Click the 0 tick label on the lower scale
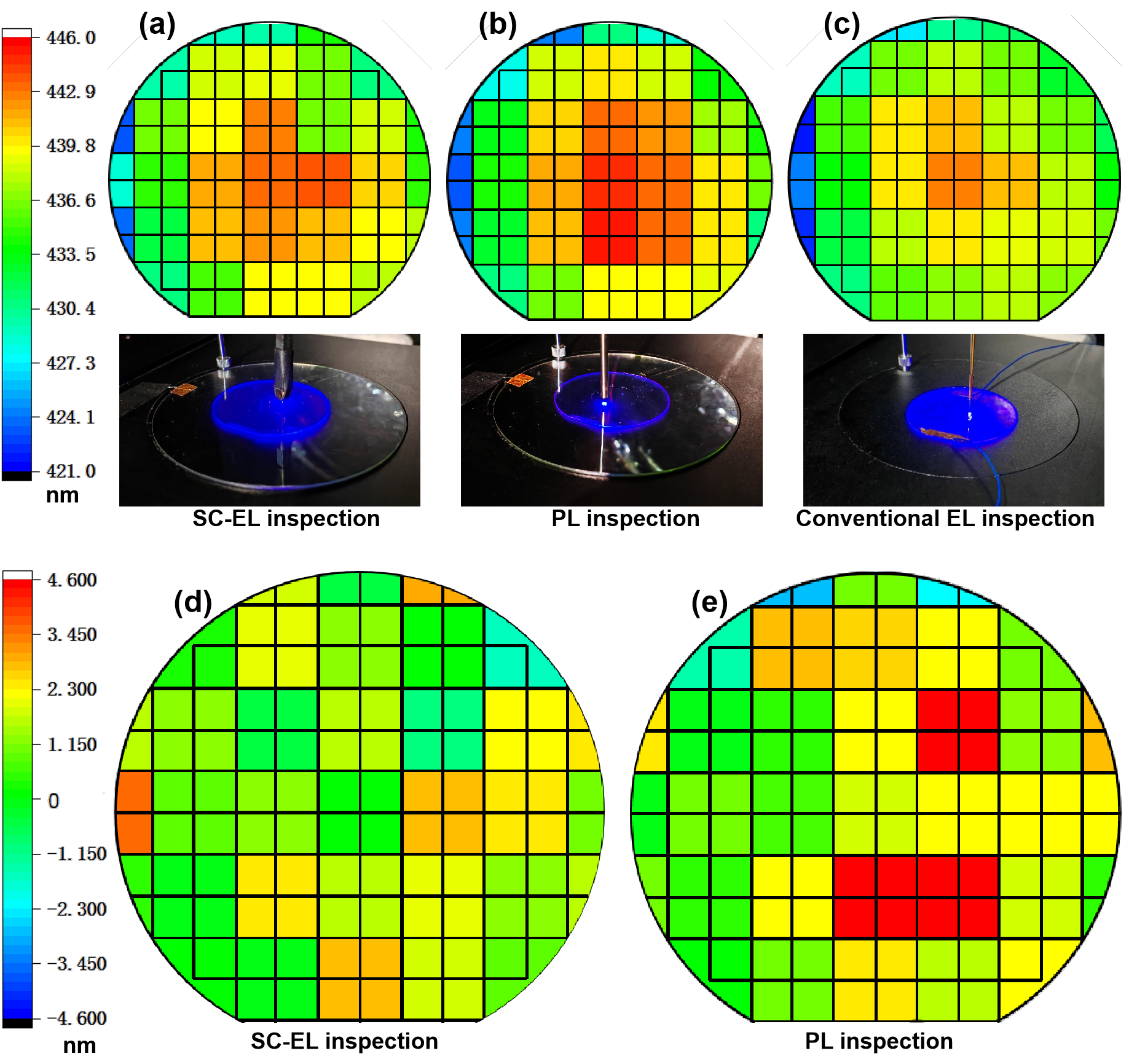The height and width of the screenshot is (1064, 1137). pyautogui.click(x=54, y=801)
